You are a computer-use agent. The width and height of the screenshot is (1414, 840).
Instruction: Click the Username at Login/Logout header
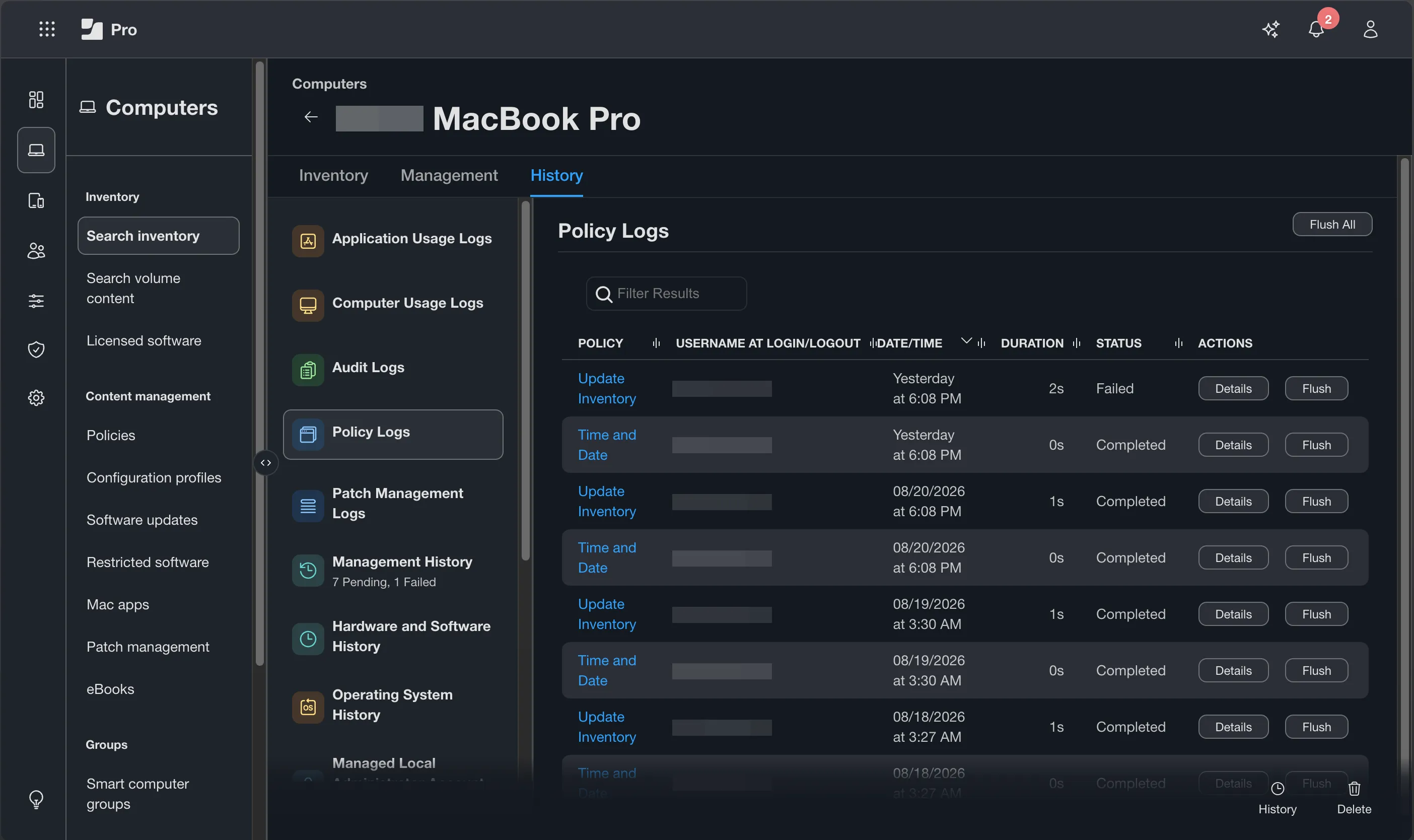[x=768, y=343]
